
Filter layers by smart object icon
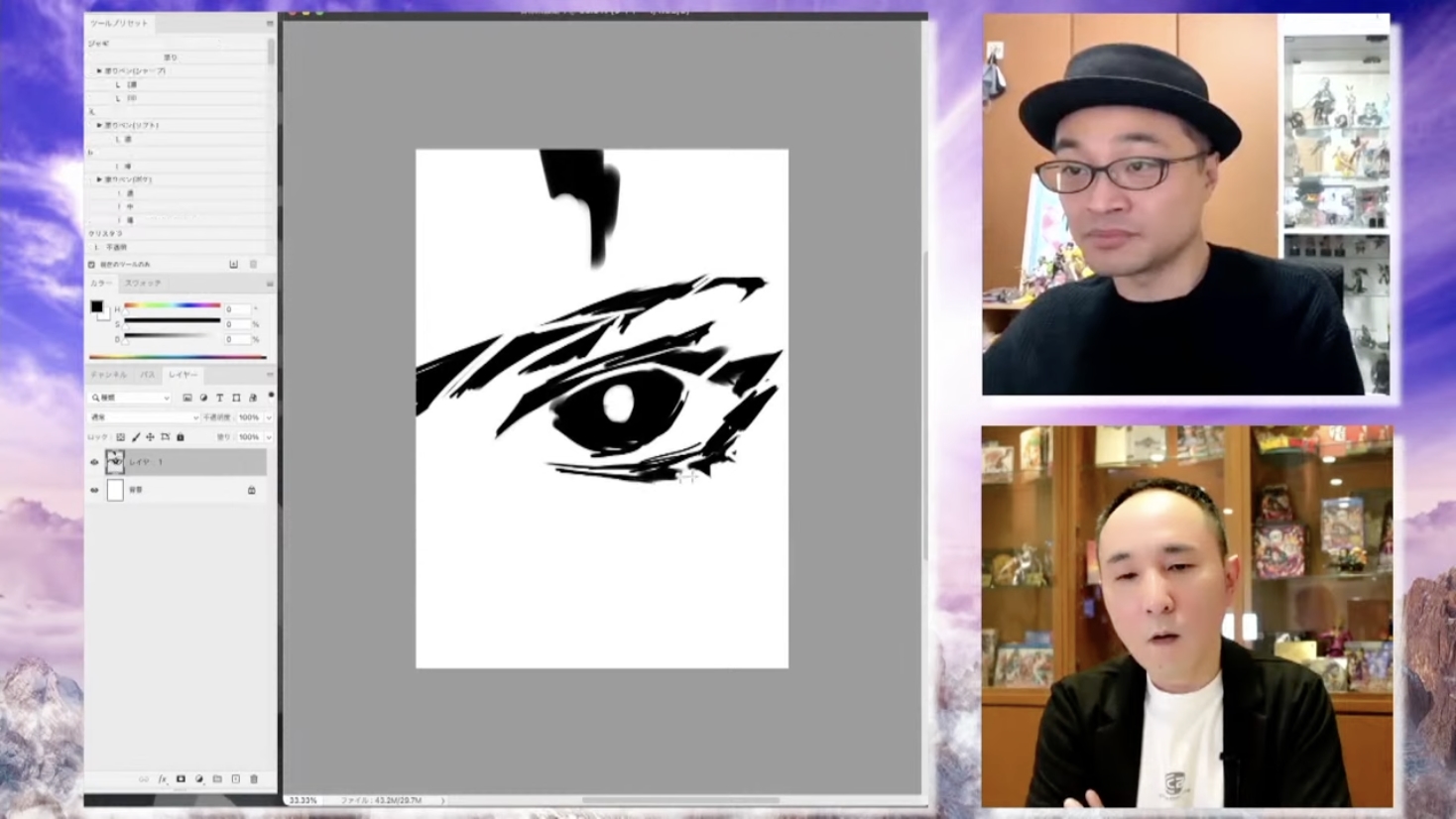(253, 398)
